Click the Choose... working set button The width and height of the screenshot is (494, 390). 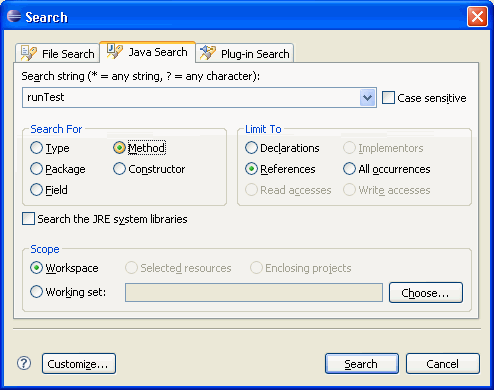click(426, 293)
